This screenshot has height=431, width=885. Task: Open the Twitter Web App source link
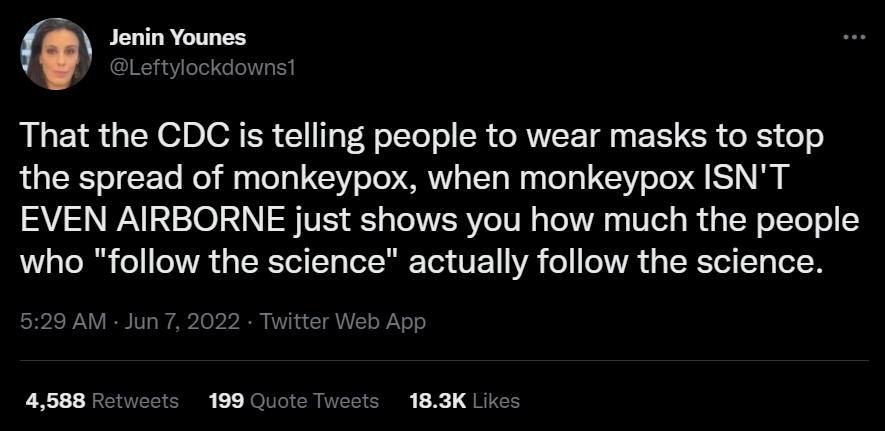(343, 321)
